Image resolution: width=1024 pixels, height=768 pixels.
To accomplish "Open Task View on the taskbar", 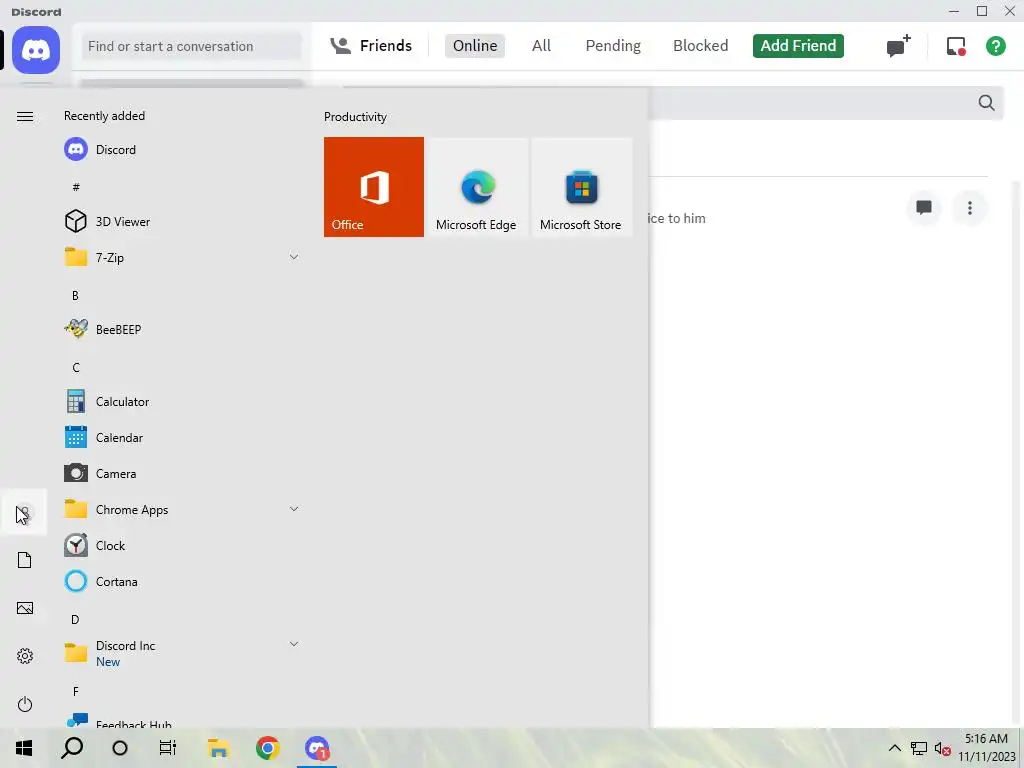I will 168,748.
